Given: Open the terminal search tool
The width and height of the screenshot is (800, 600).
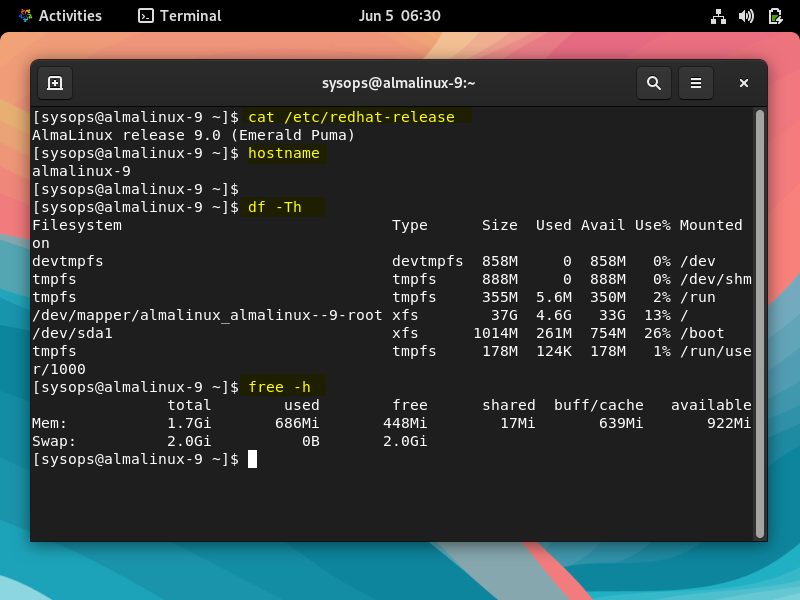Looking at the screenshot, I should (x=654, y=83).
